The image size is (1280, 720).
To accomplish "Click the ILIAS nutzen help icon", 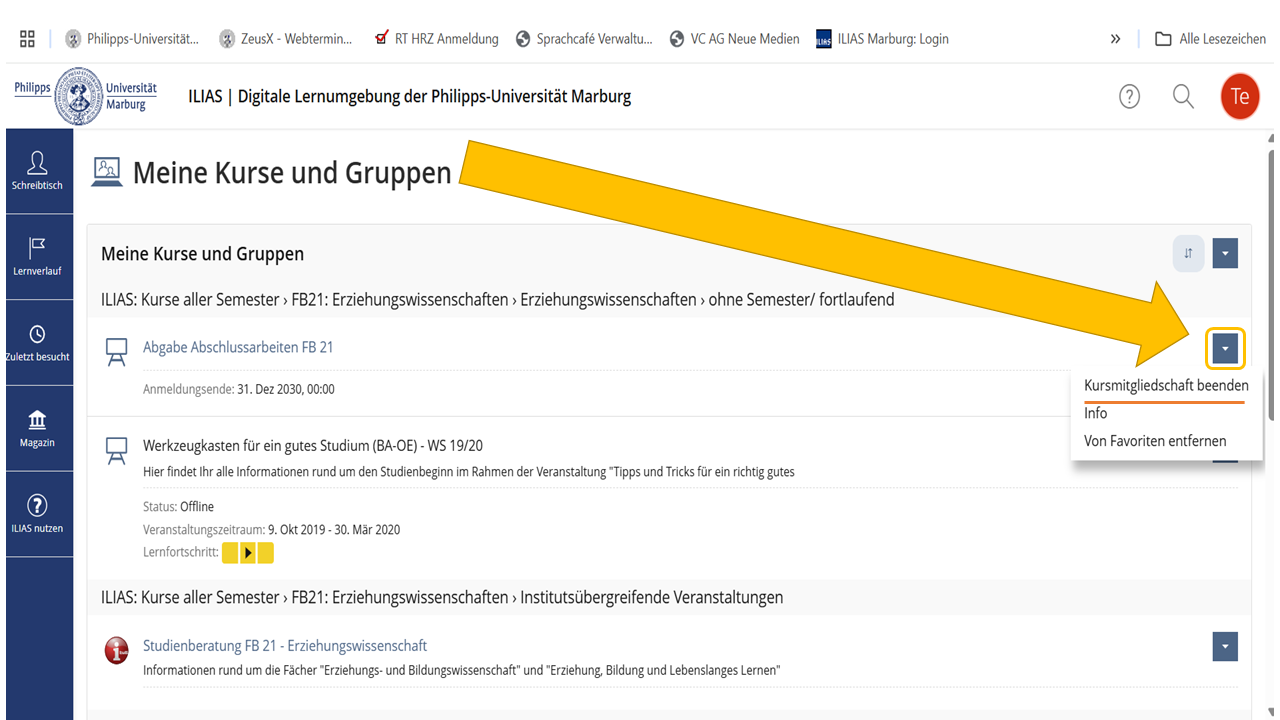I will click(37, 513).
